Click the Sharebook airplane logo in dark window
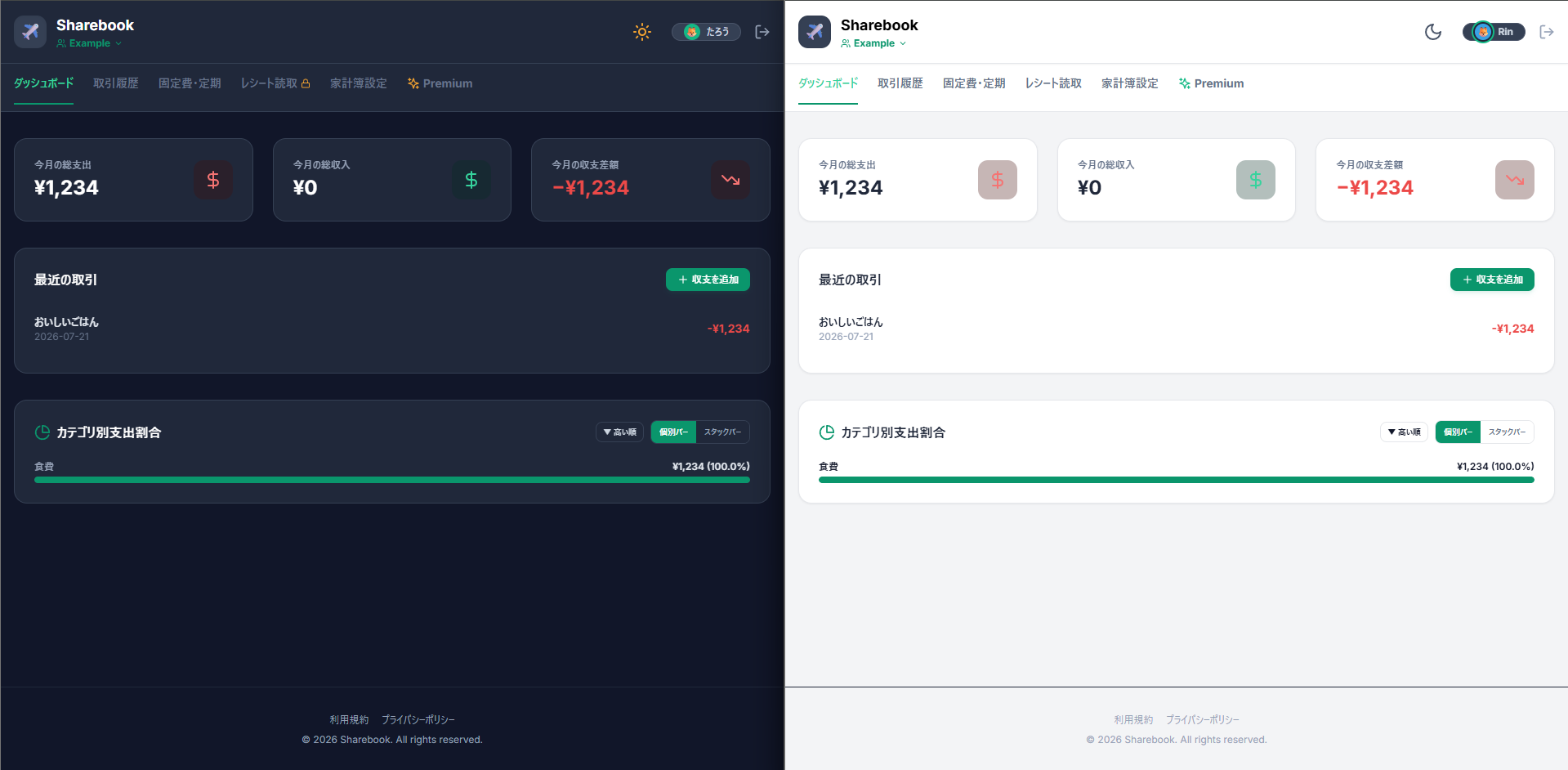Viewport: 1568px width, 770px height. click(30, 32)
